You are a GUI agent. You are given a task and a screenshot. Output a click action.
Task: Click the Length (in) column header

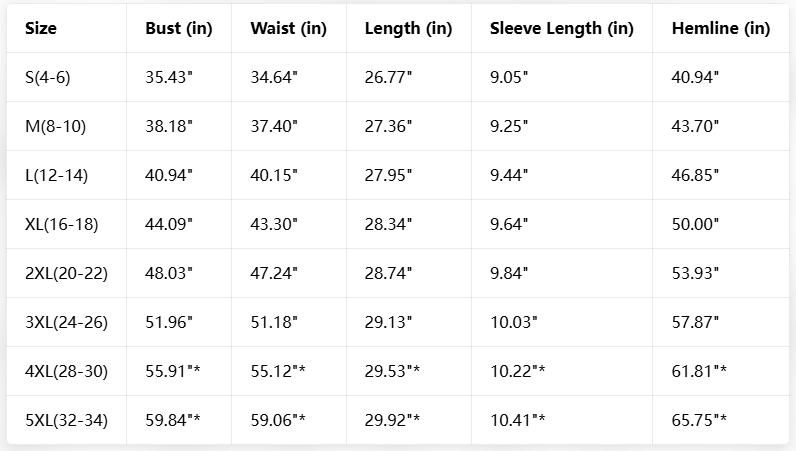pos(408,28)
